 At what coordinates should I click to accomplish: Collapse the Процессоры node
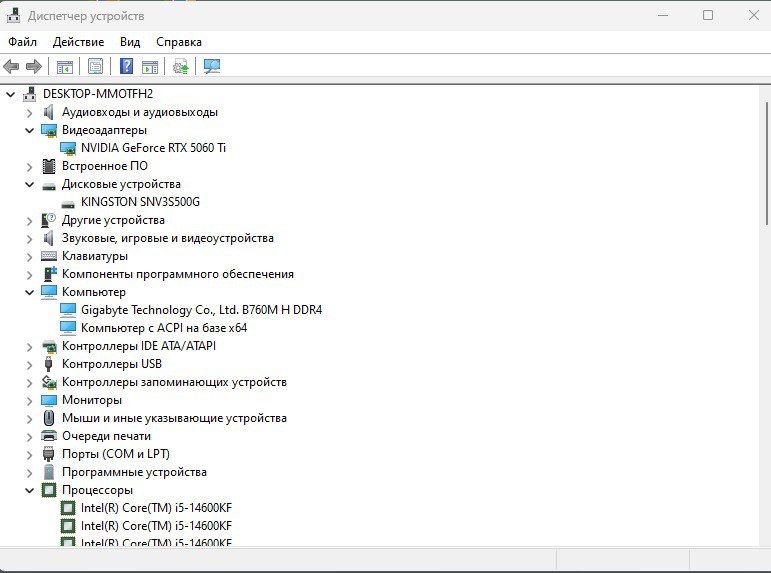point(30,490)
